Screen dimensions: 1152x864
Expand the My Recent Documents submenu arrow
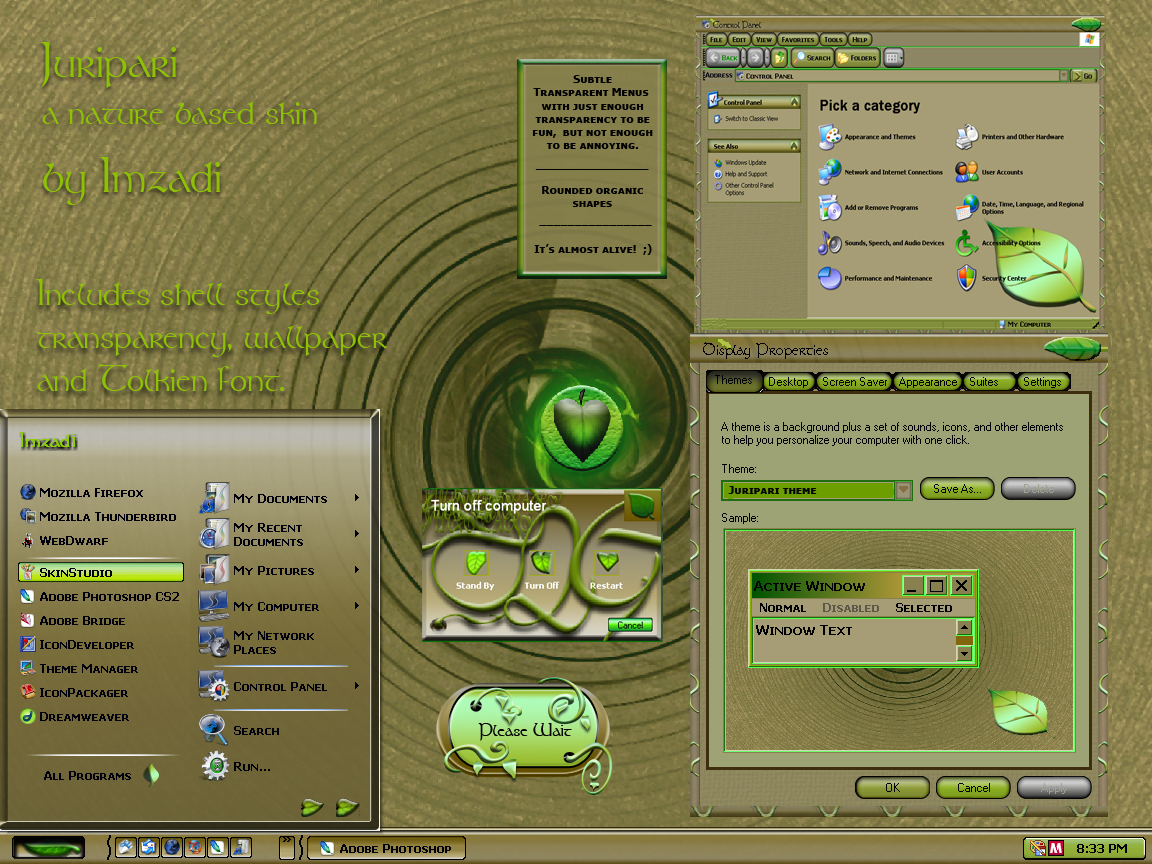click(357, 533)
